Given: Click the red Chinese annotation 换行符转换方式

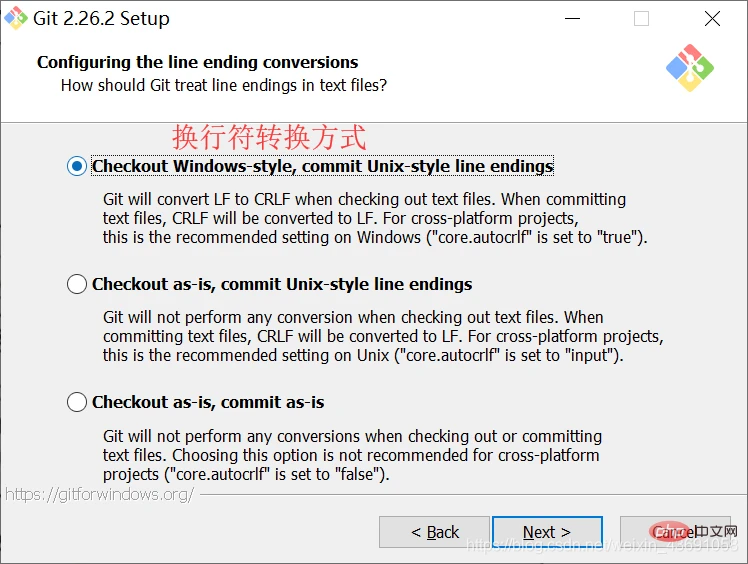Looking at the screenshot, I should pyautogui.click(x=269, y=137).
